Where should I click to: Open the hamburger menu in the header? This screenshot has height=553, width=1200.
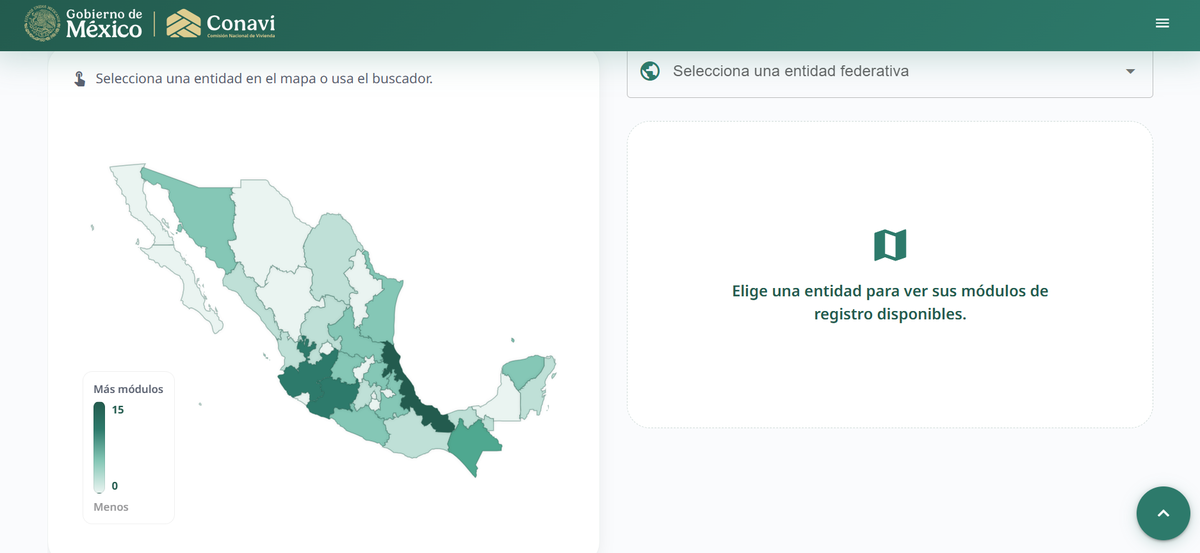click(1162, 23)
